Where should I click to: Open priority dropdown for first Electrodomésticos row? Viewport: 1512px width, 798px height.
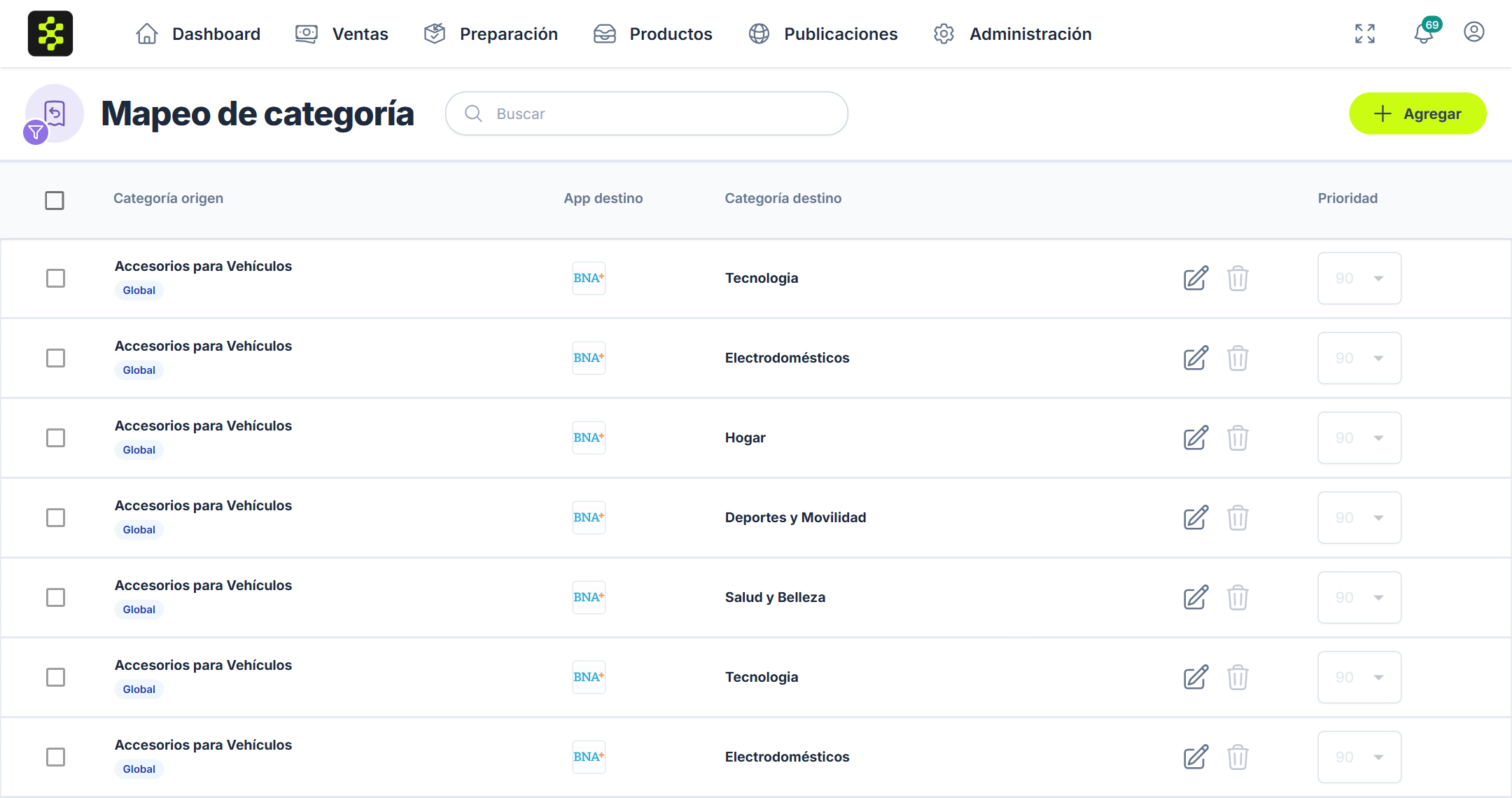click(x=1359, y=358)
